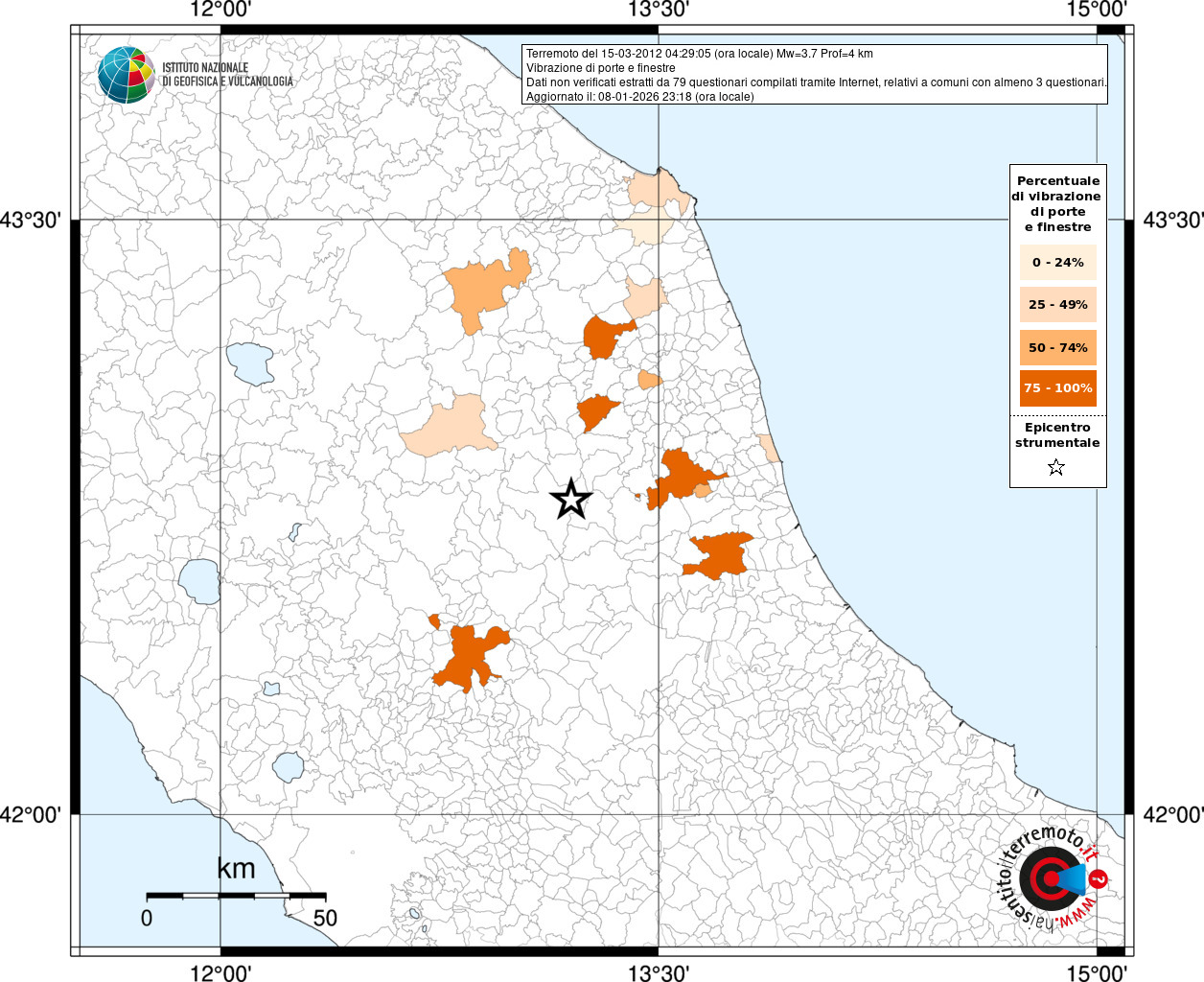This screenshot has height=982, width=1204.
Task: Click the Aggiornato il 08-01-2026 update line
Action: click(639, 97)
